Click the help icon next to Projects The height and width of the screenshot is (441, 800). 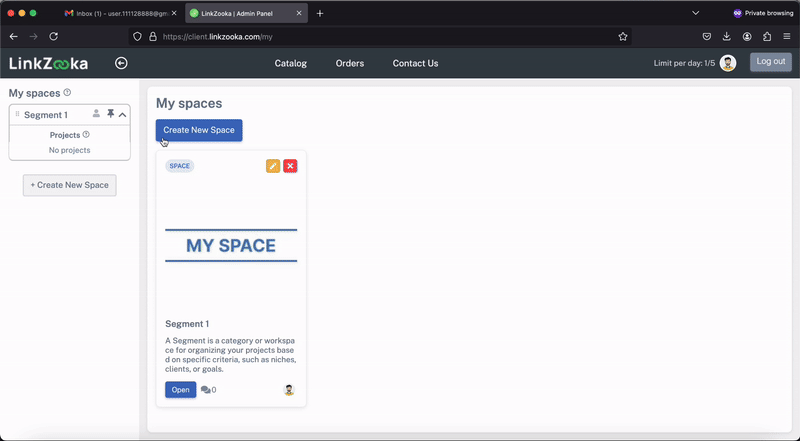coord(86,134)
